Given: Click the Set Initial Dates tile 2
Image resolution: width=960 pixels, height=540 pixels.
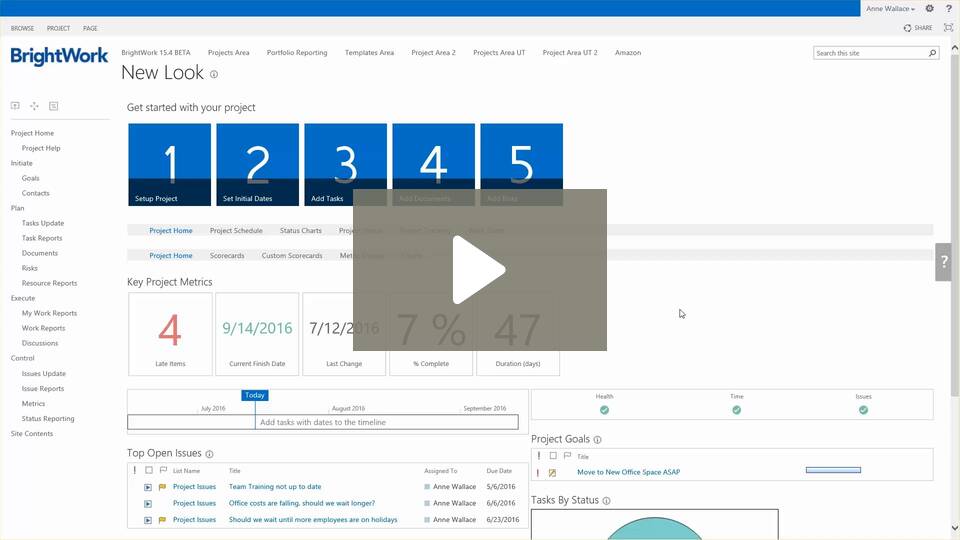Looking at the screenshot, I should [x=258, y=164].
